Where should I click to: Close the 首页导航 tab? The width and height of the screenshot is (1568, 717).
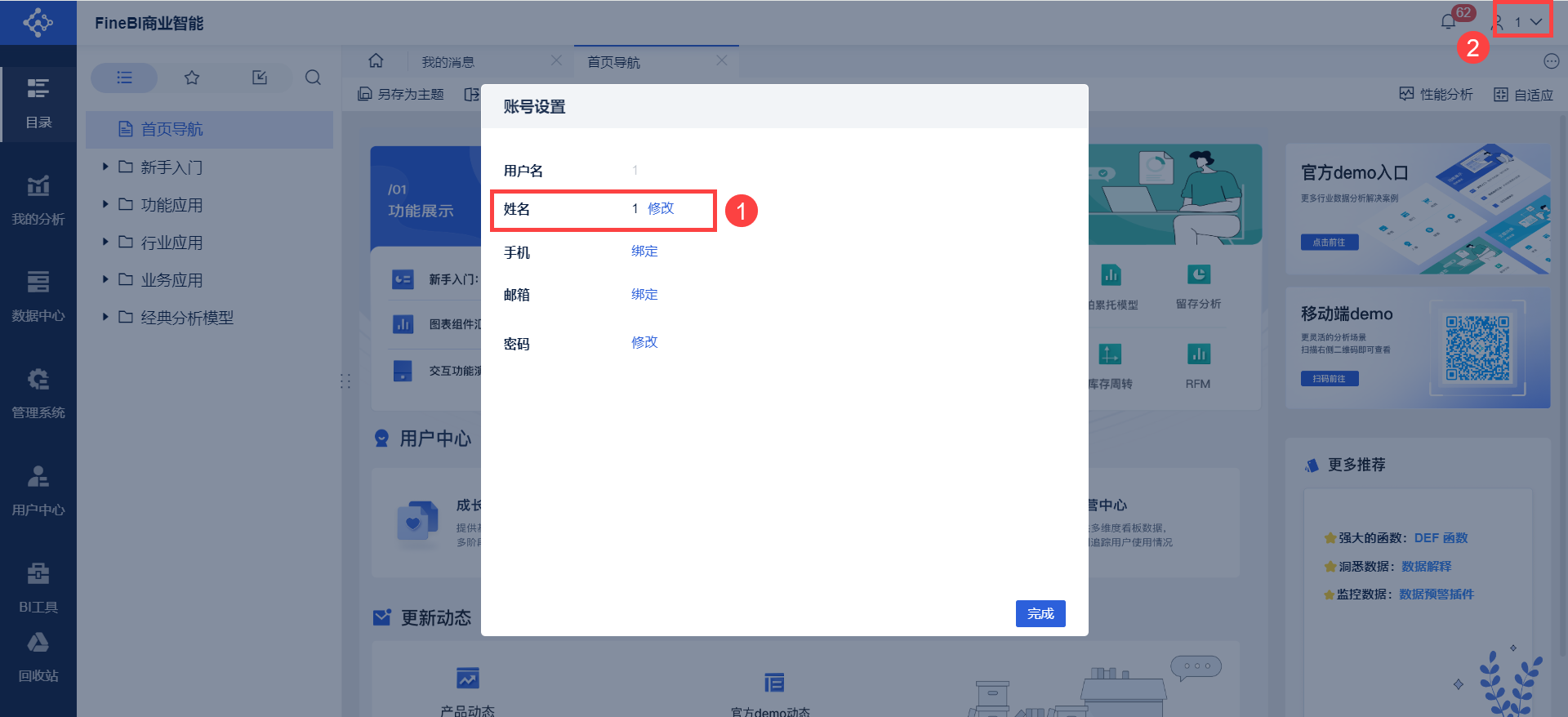coord(722,60)
